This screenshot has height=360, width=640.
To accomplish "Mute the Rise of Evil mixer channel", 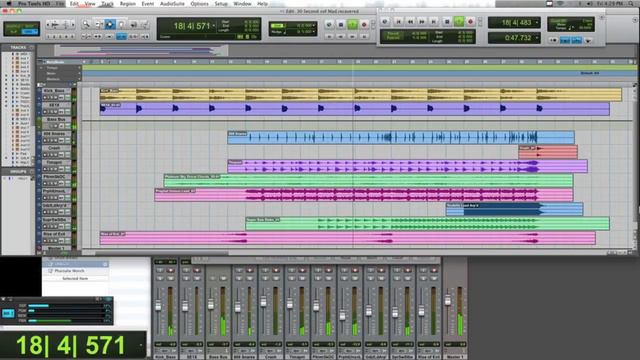I will pyautogui.click(x=433, y=278).
